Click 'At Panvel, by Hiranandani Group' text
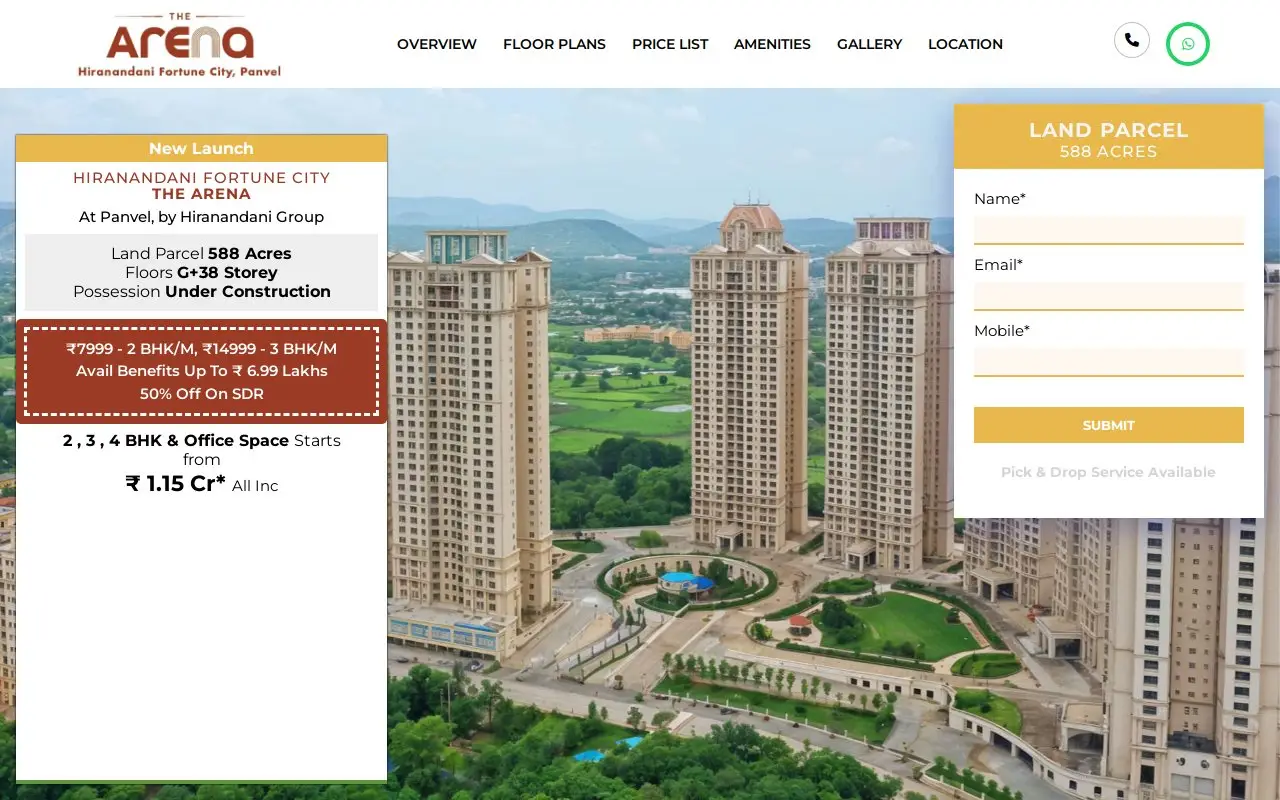This screenshot has width=1280, height=800. [x=202, y=216]
